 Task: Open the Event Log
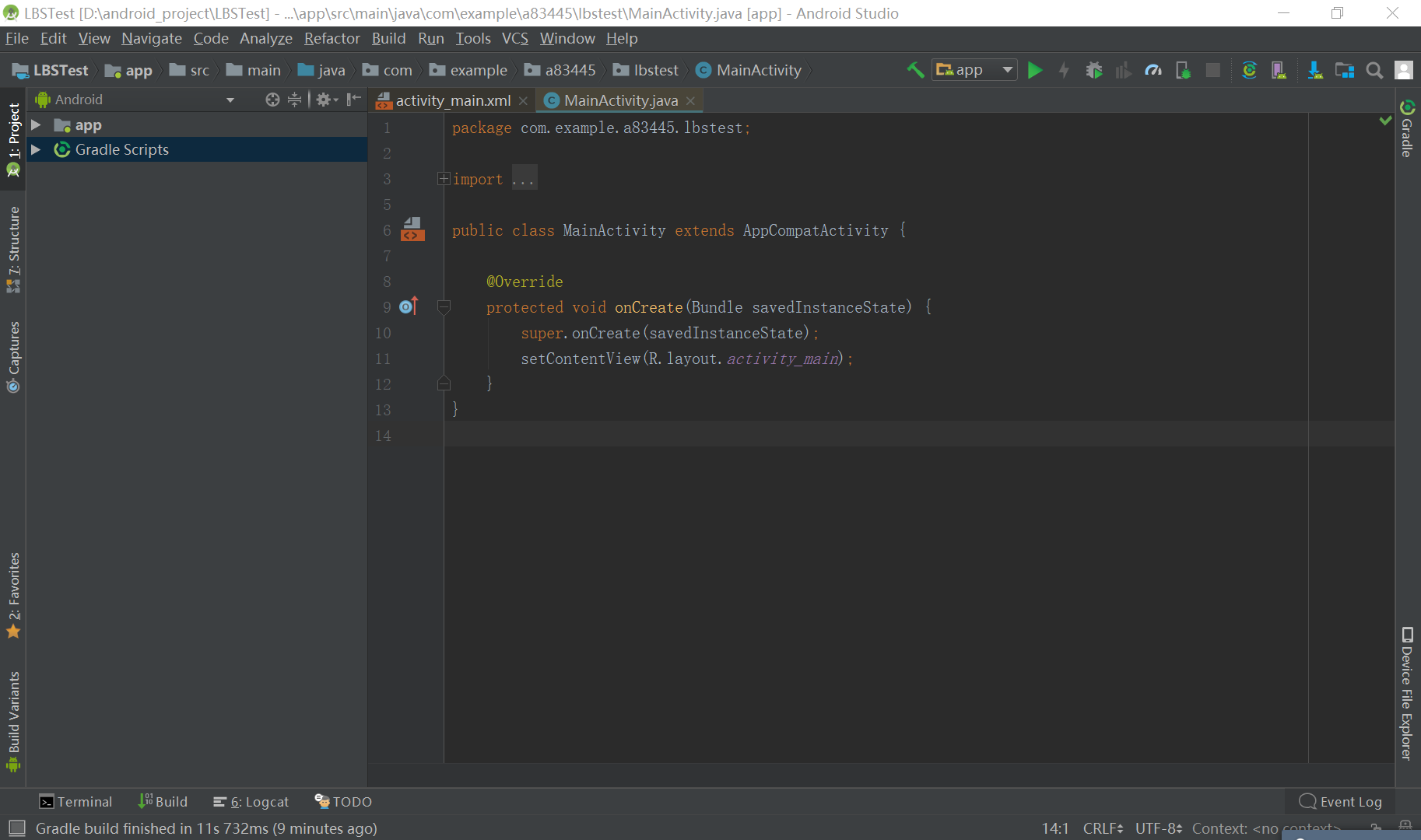pos(1341,802)
